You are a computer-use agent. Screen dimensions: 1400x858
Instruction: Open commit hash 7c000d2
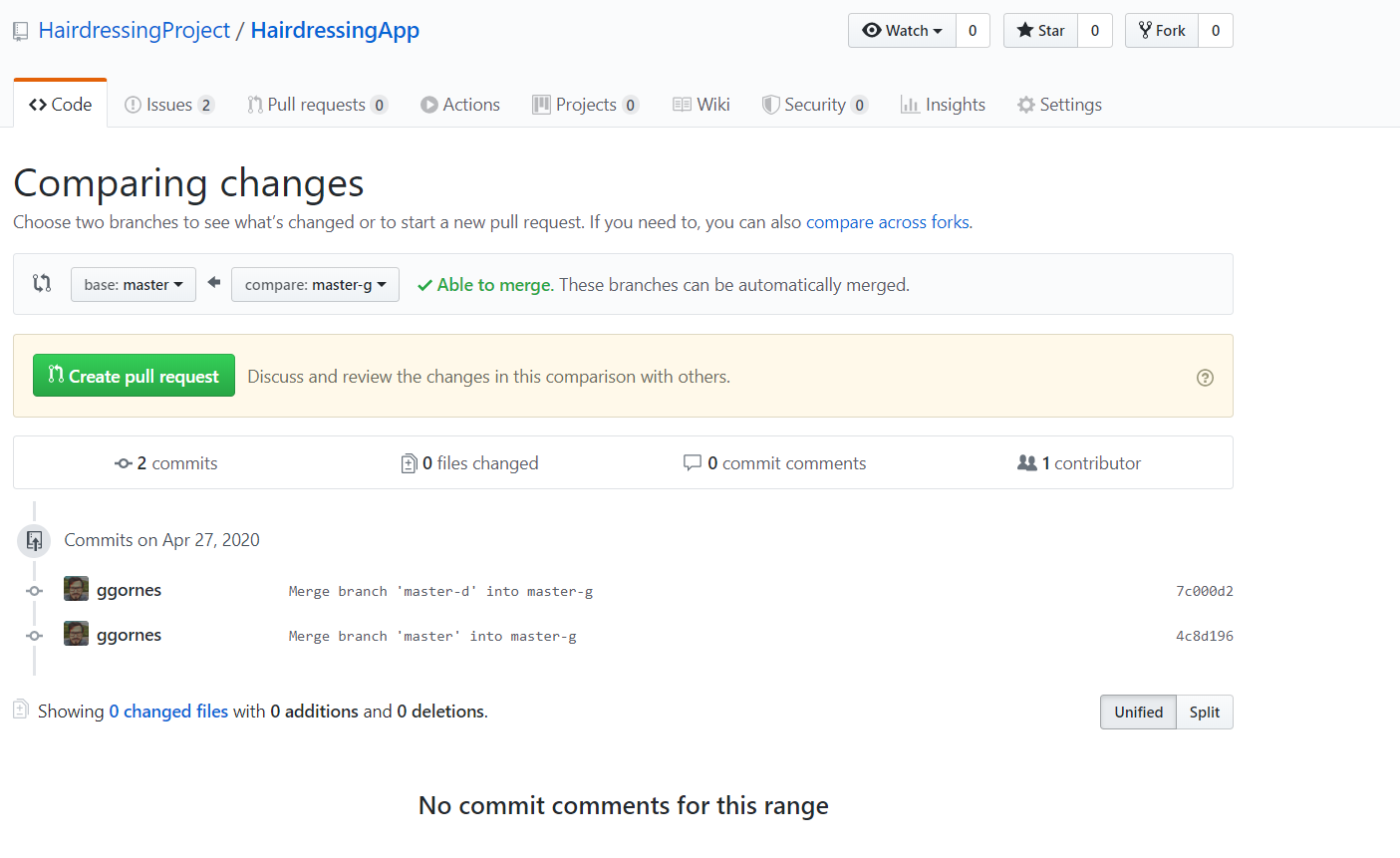click(x=1205, y=591)
